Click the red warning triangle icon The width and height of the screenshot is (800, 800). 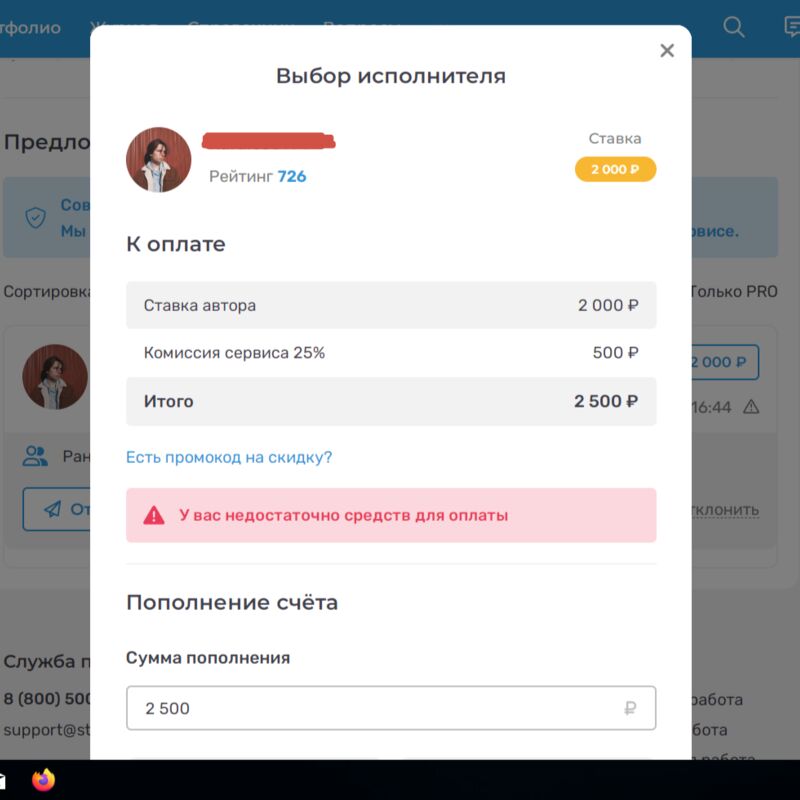154,515
